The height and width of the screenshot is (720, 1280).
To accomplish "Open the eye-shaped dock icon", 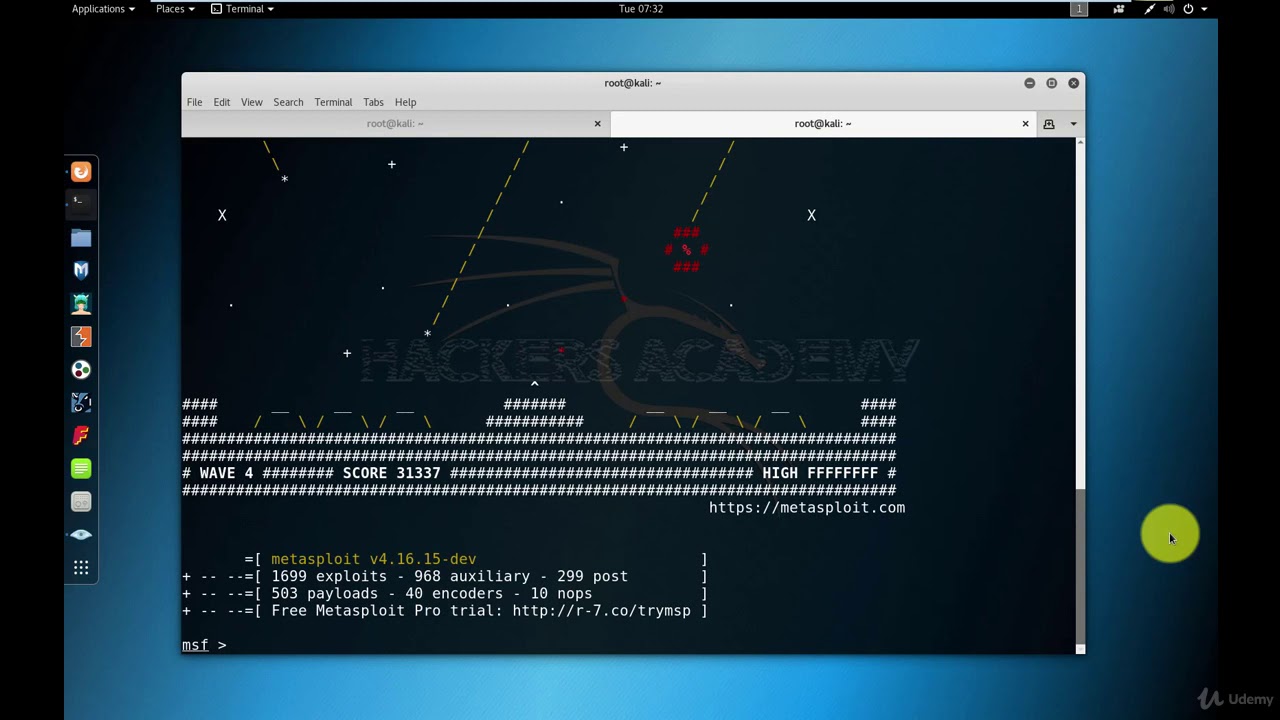I will 81,534.
